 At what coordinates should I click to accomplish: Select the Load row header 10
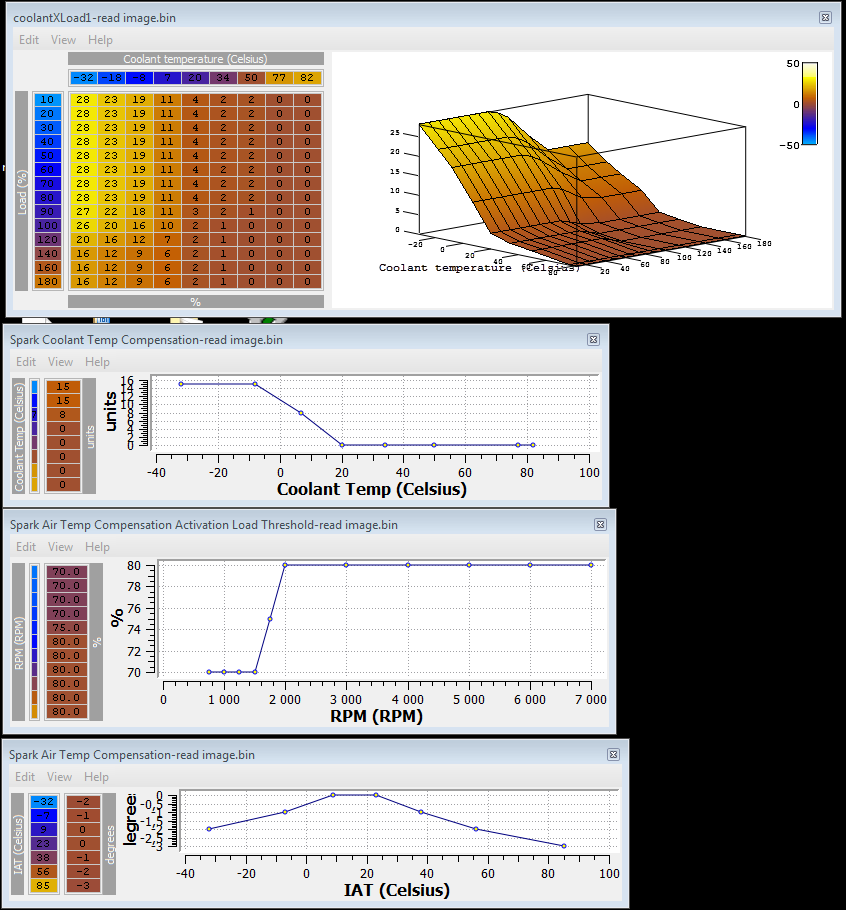pyautogui.click(x=47, y=100)
